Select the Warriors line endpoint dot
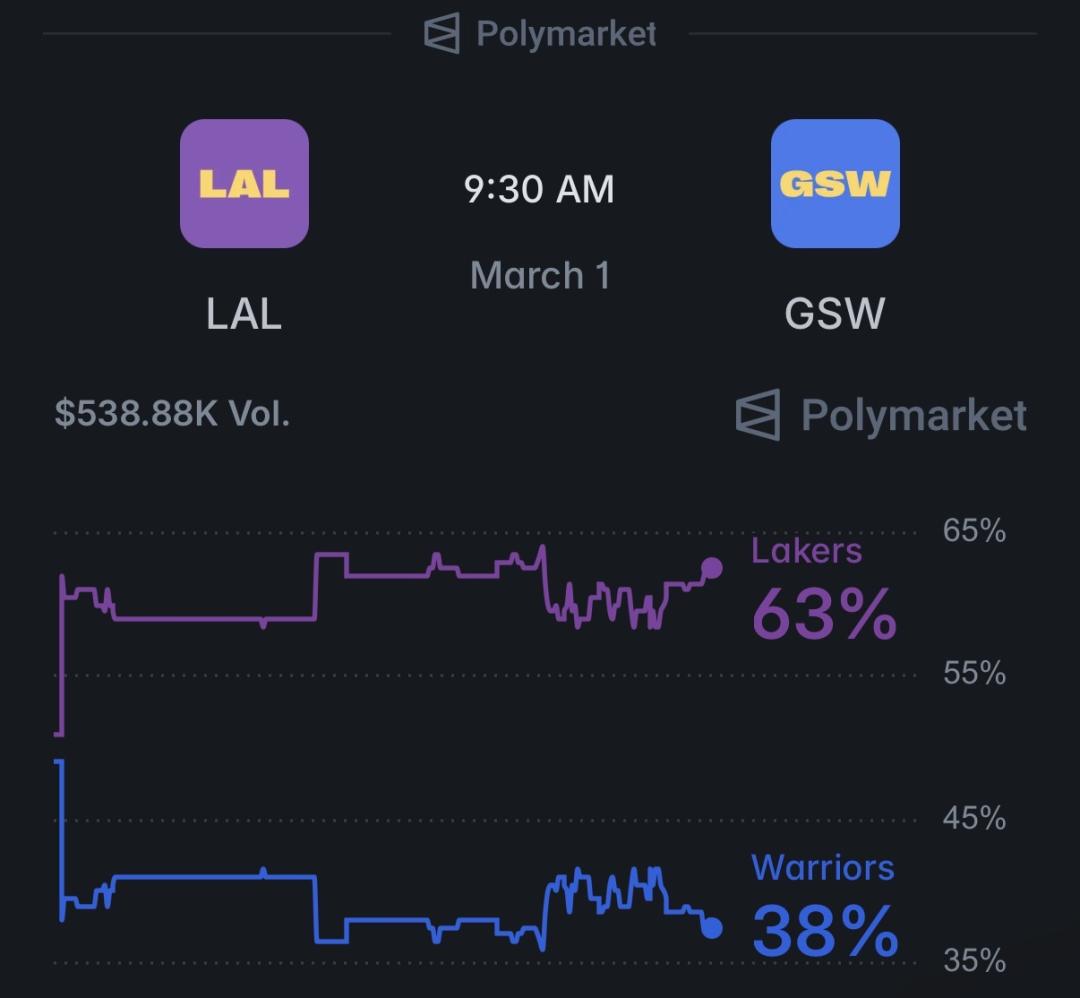Image resolution: width=1080 pixels, height=998 pixels. [x=712, y=928]
